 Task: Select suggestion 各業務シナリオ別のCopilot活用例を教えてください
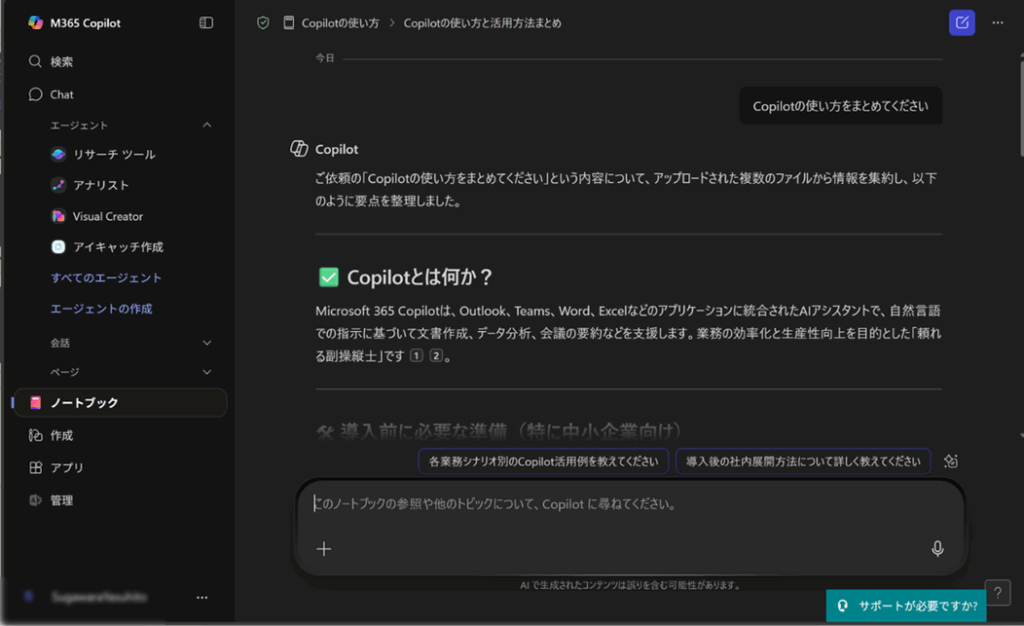543,462
